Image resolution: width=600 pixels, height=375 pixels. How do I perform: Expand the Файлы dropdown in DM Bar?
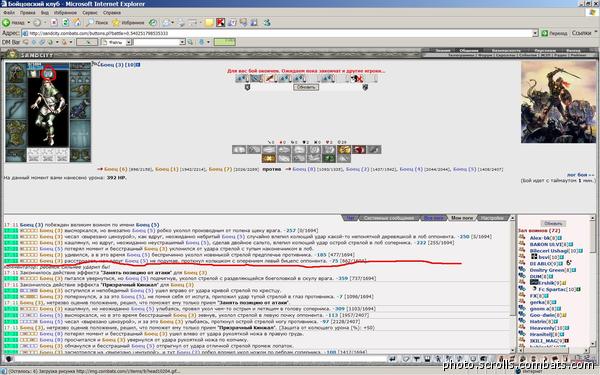click(129, 42)
